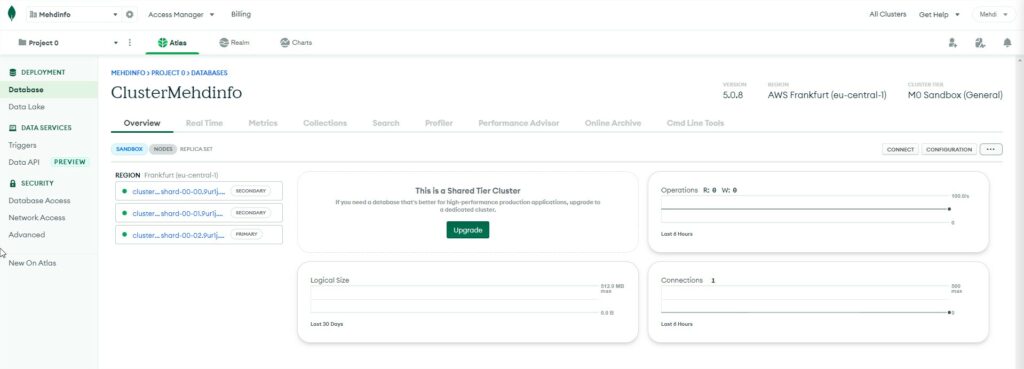Select the Search tab

coord(386,123)
